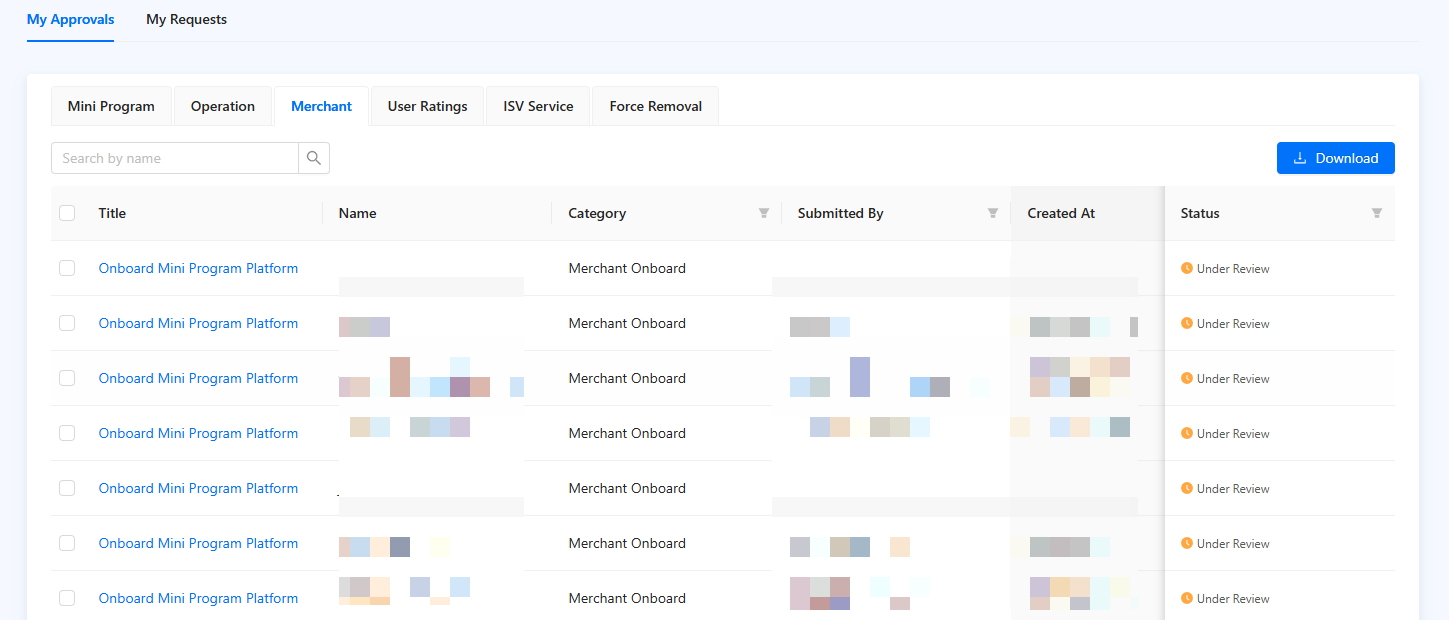Select the User Ratings tab

click(427, 106)
